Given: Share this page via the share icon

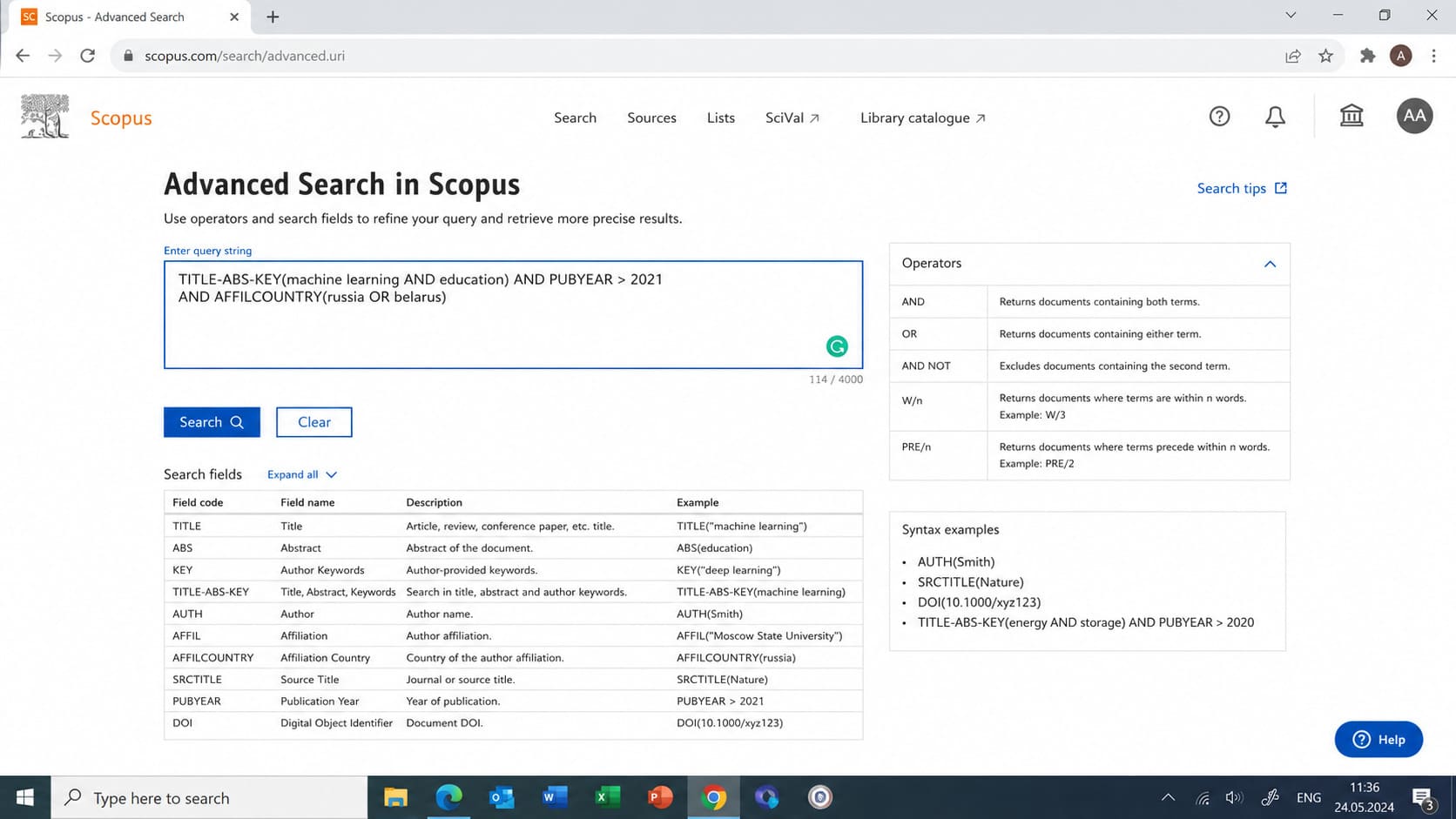Looking at the screenshot, I should tap(1293, 56).
